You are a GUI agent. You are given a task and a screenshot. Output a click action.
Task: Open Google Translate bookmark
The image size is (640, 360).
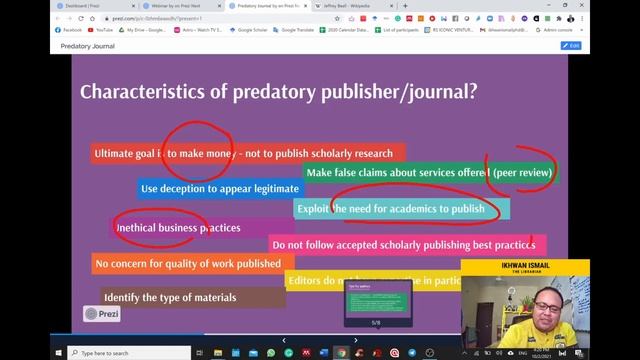[x=293, y=30]
